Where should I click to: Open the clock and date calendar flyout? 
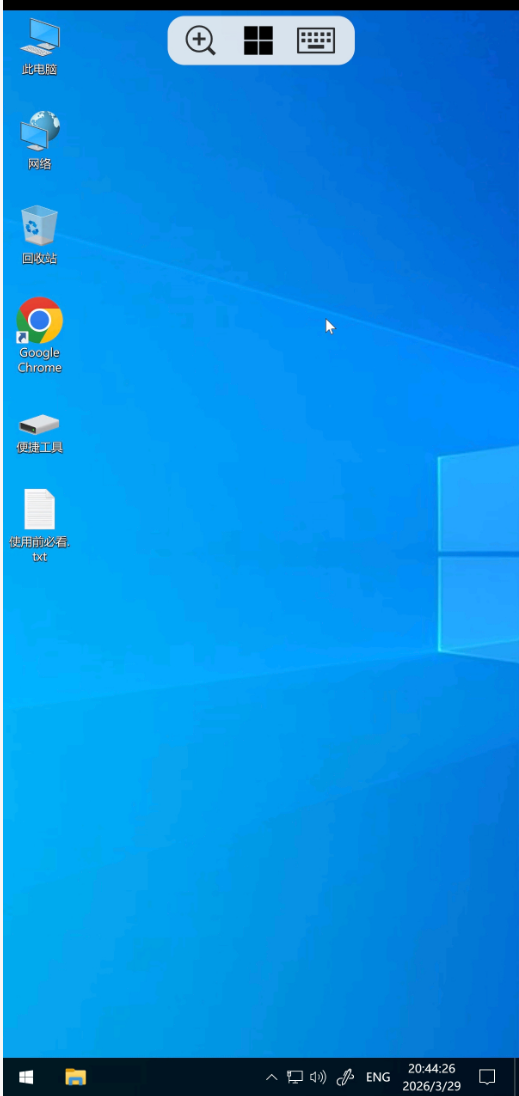(431, 1077)
